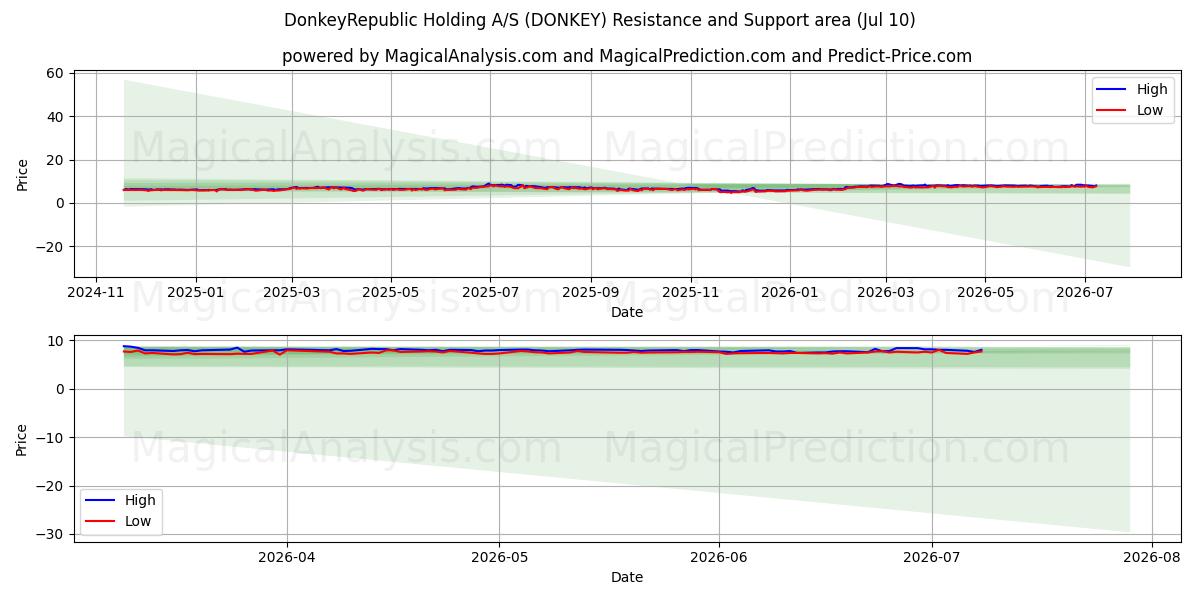Click the '2025-07' date tick label

[490, 294]
